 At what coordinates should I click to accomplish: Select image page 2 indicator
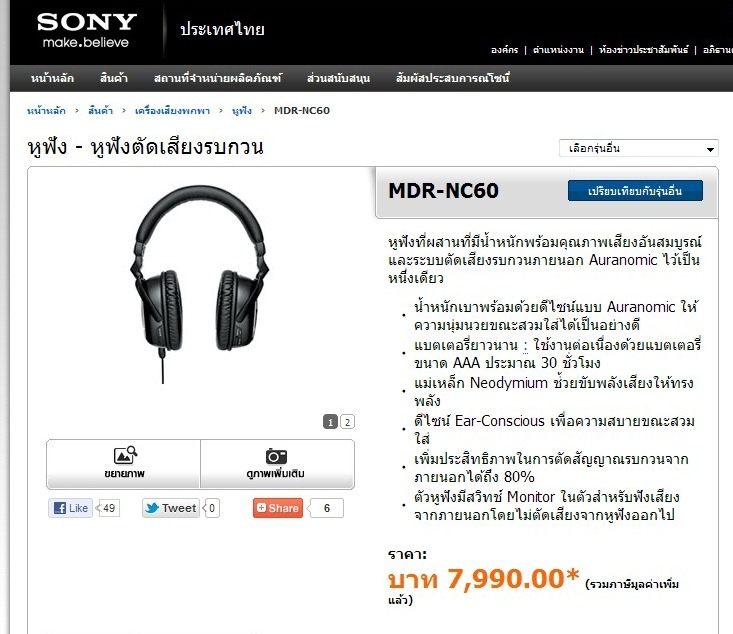(x=347, y=422)
